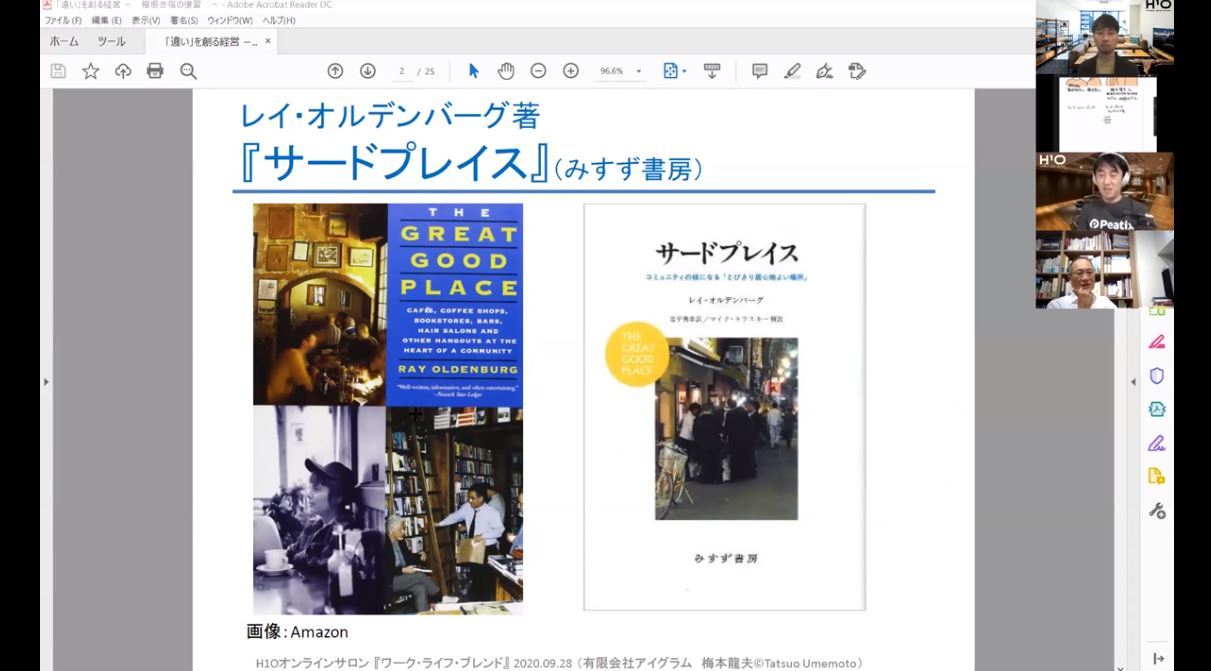Expand the right tools pane with bottom arrow
Viewport: 1211px width, 671px height.
tap(1158, 658)
